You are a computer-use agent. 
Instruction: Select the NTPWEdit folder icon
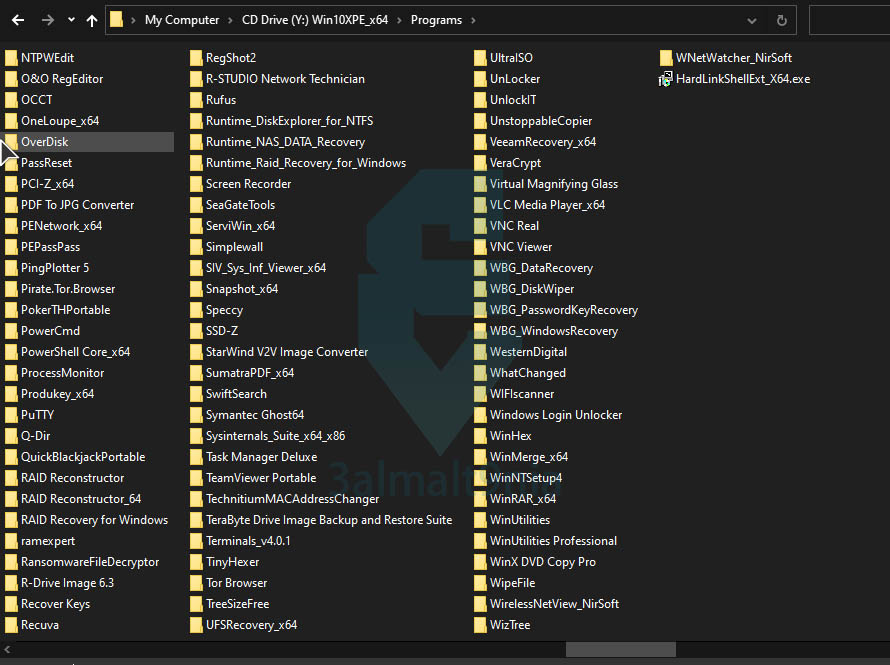(x=11, y=58)
